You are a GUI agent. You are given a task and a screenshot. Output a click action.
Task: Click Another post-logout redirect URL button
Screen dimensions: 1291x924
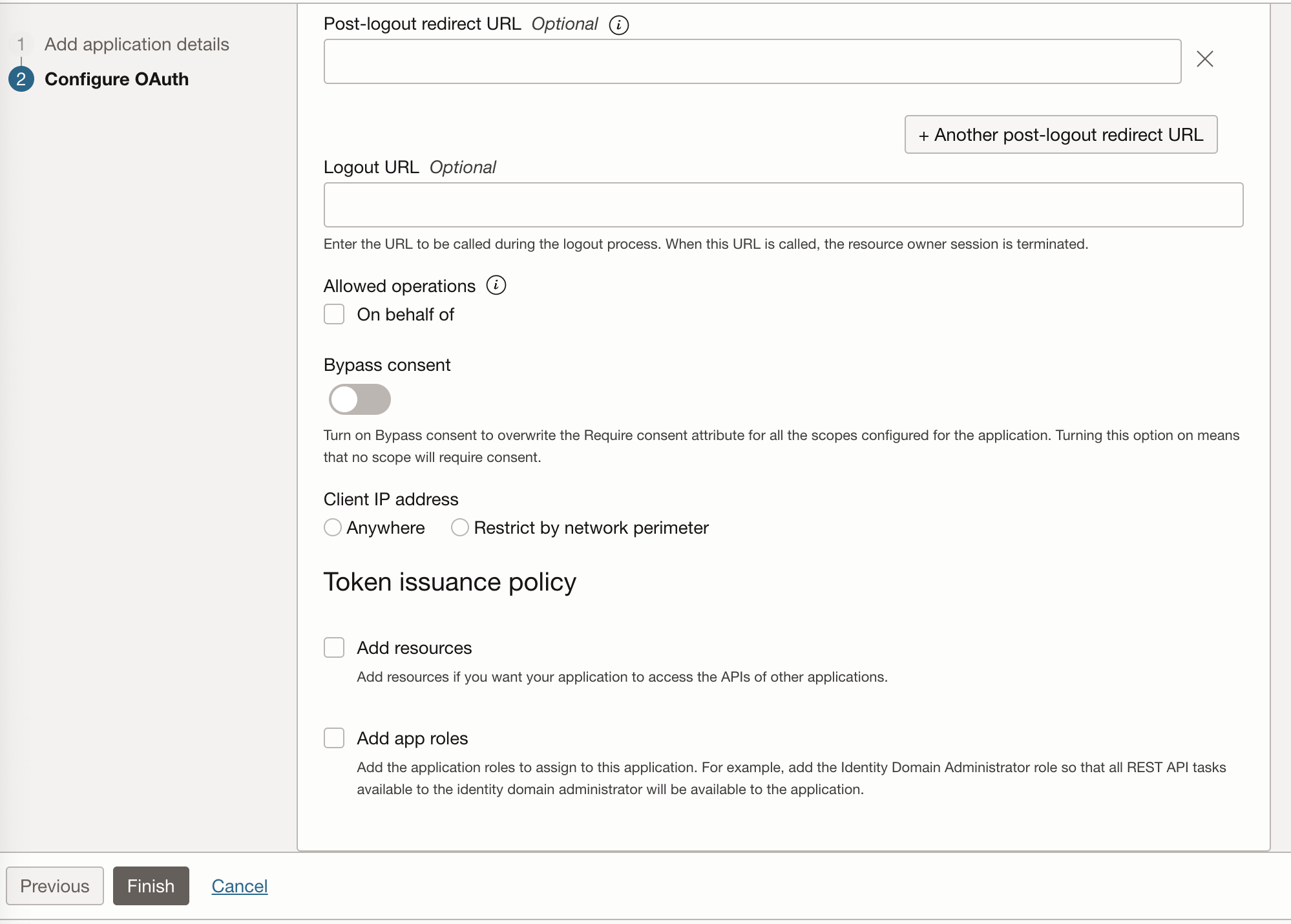1060,134
